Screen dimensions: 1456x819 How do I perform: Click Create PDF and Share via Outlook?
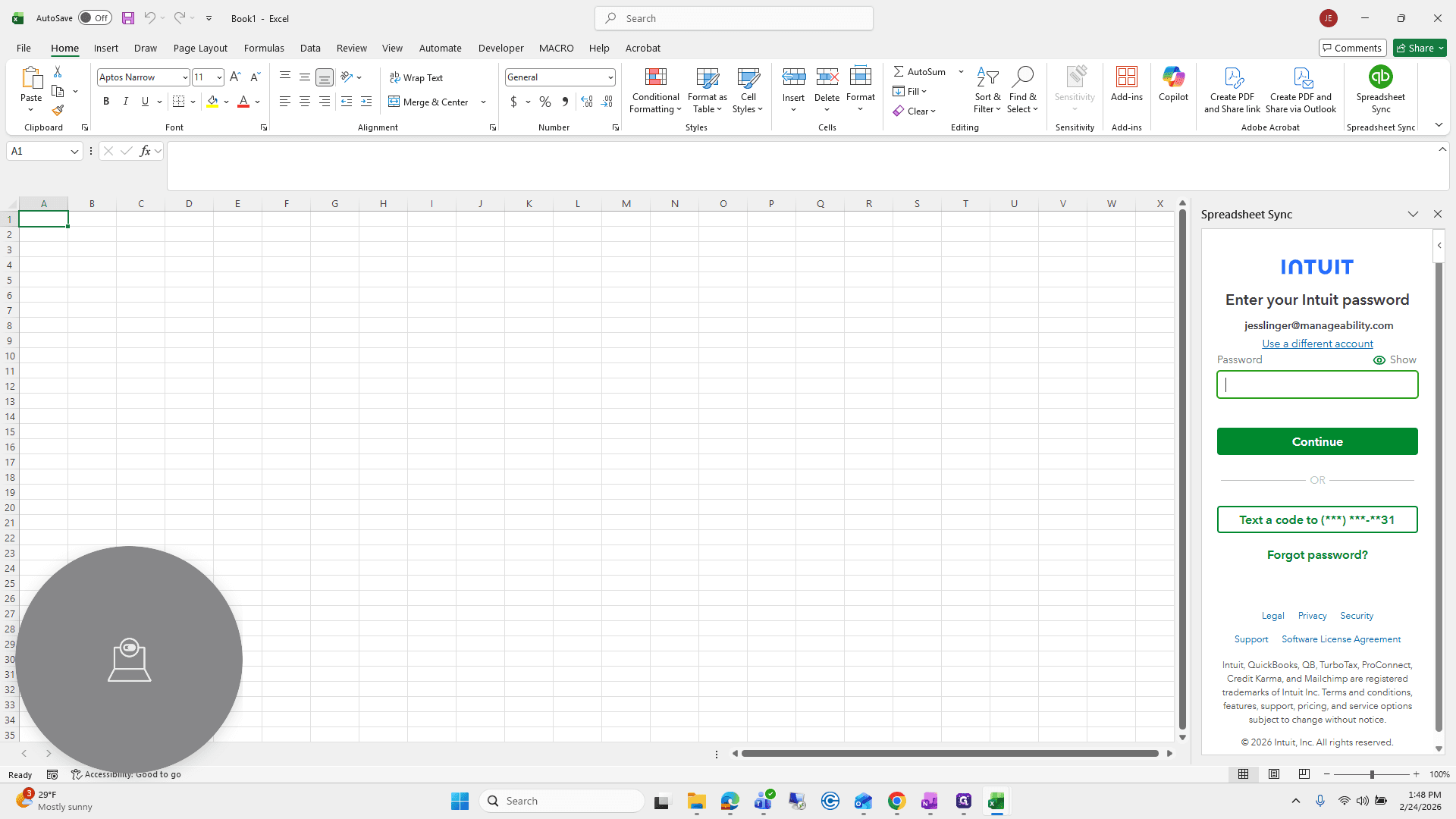coord(1301,89)
